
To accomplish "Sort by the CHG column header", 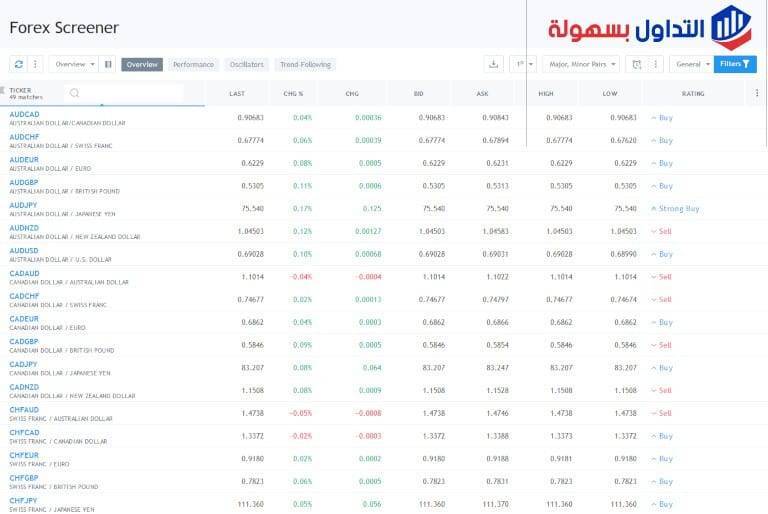I will pyautogui.click(x=352, y=94).
